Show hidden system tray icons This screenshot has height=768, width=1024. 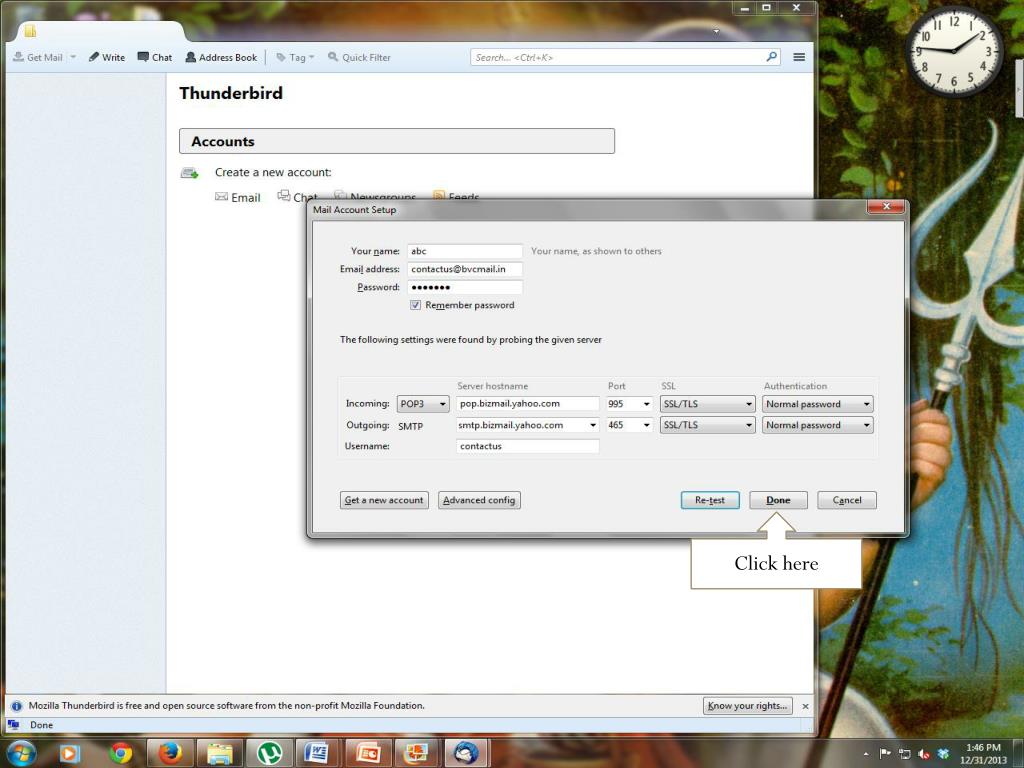pyautogui.click(x=866, y=754)
